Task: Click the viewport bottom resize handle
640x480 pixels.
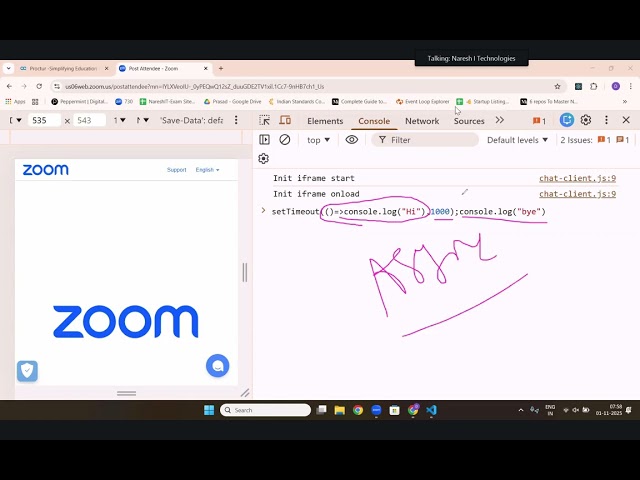Action: click(127, 393)
